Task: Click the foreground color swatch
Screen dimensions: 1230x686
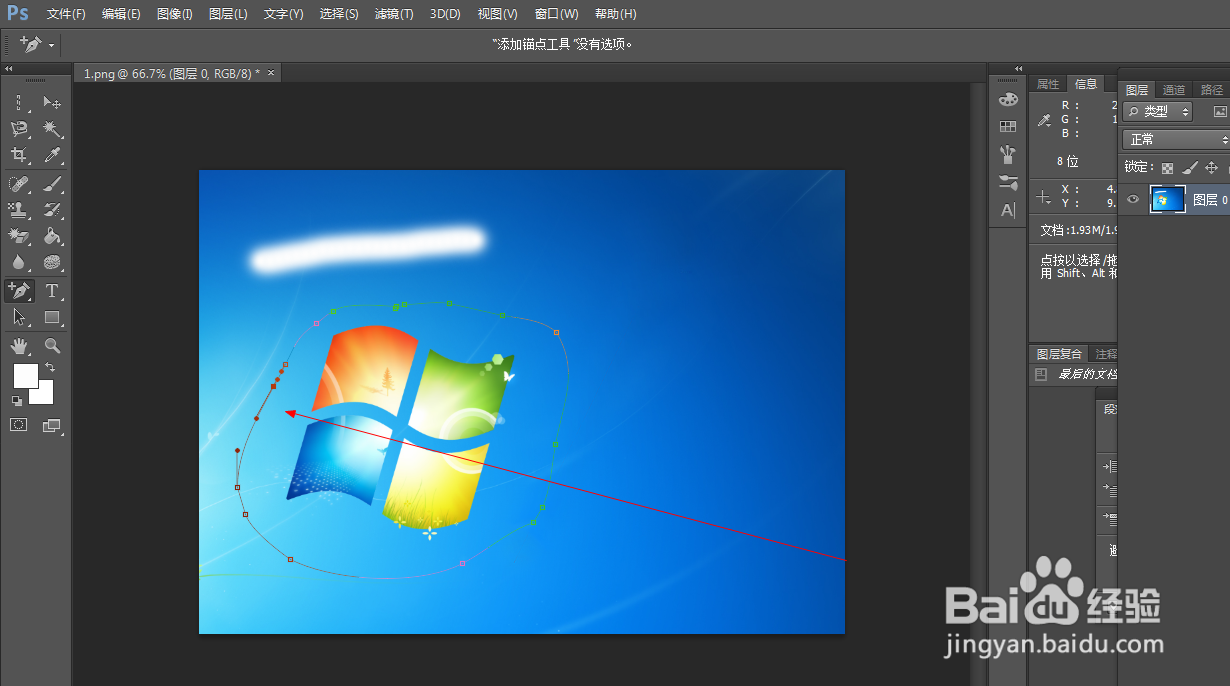Action: [x=25, y=376]
